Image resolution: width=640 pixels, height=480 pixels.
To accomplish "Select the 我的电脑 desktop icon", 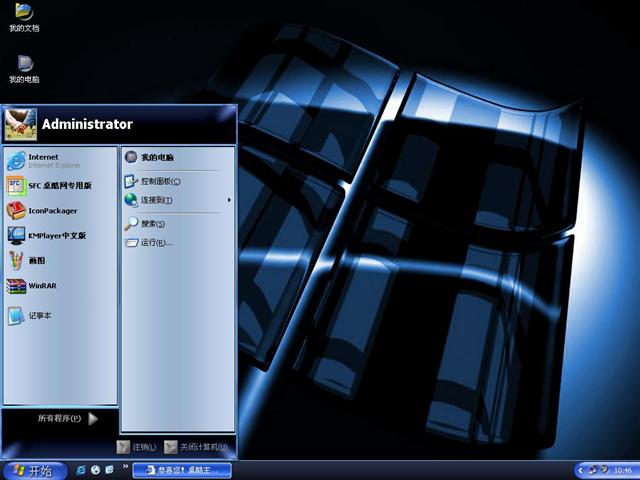I will point(24,66).
